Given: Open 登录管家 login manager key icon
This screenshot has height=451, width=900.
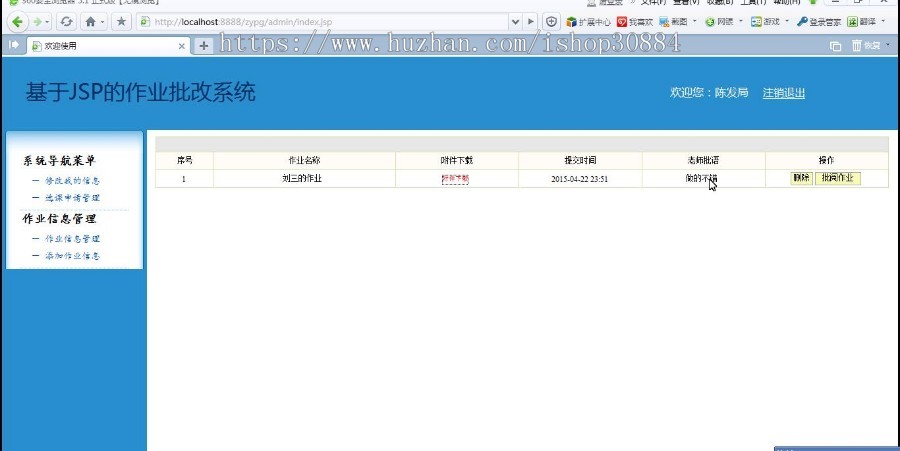Looking at the screenshot, I should (819, 22).
